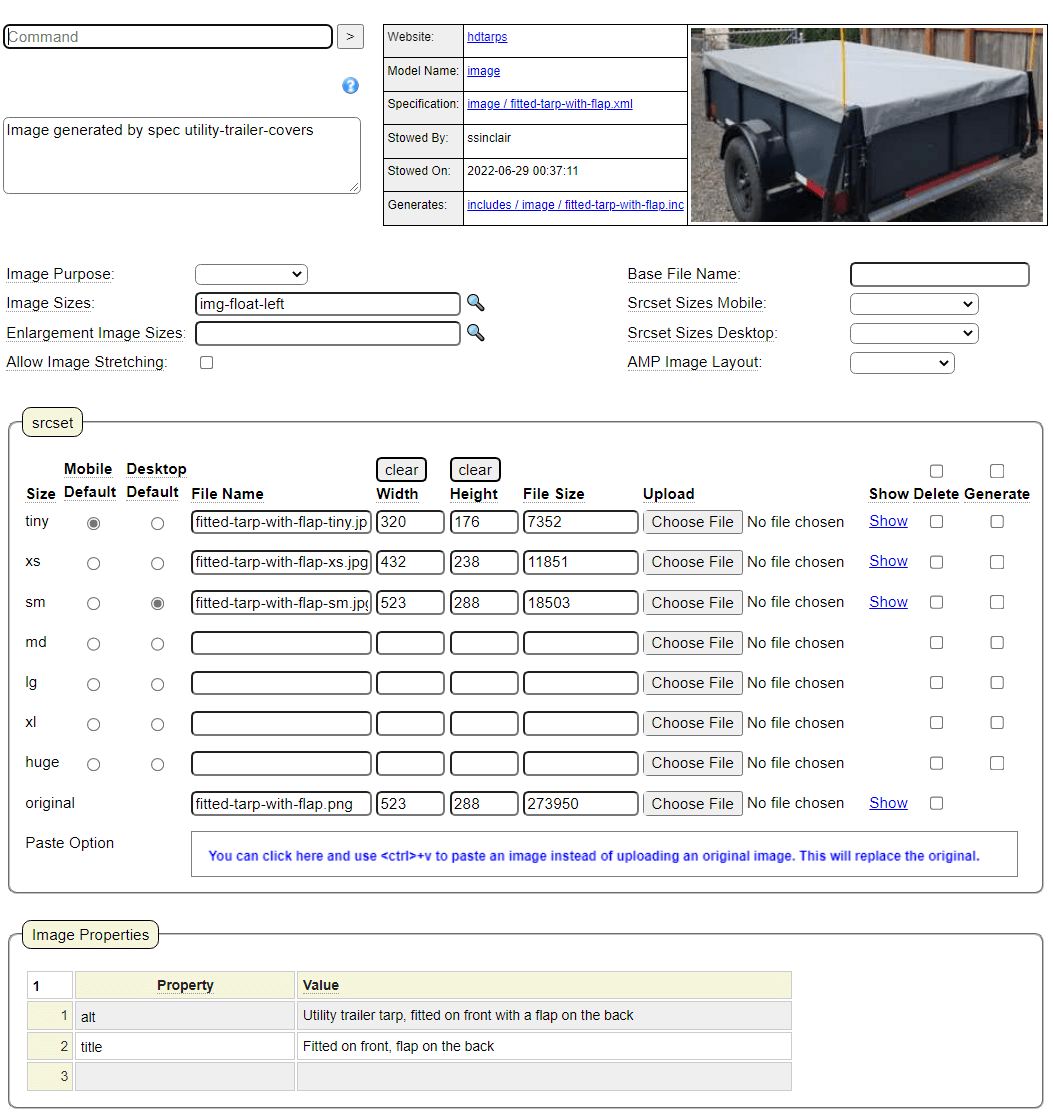
Task: Click the magnifier icon beside Image Sizes
Action: 476,303
